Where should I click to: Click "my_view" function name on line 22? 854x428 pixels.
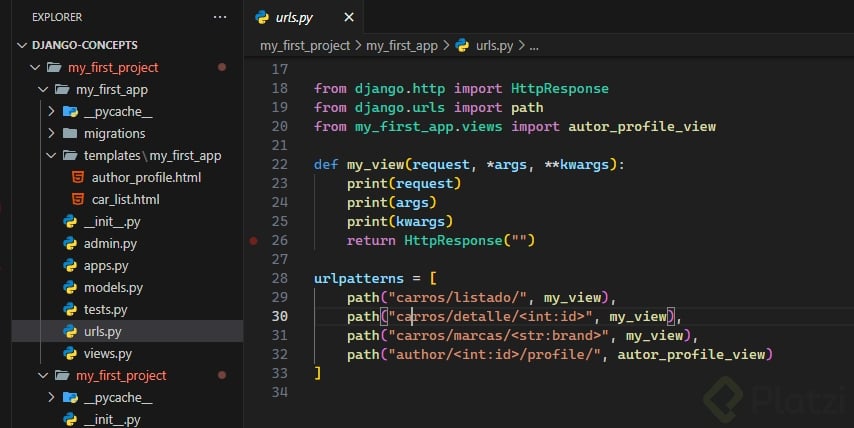coord(376,164)
